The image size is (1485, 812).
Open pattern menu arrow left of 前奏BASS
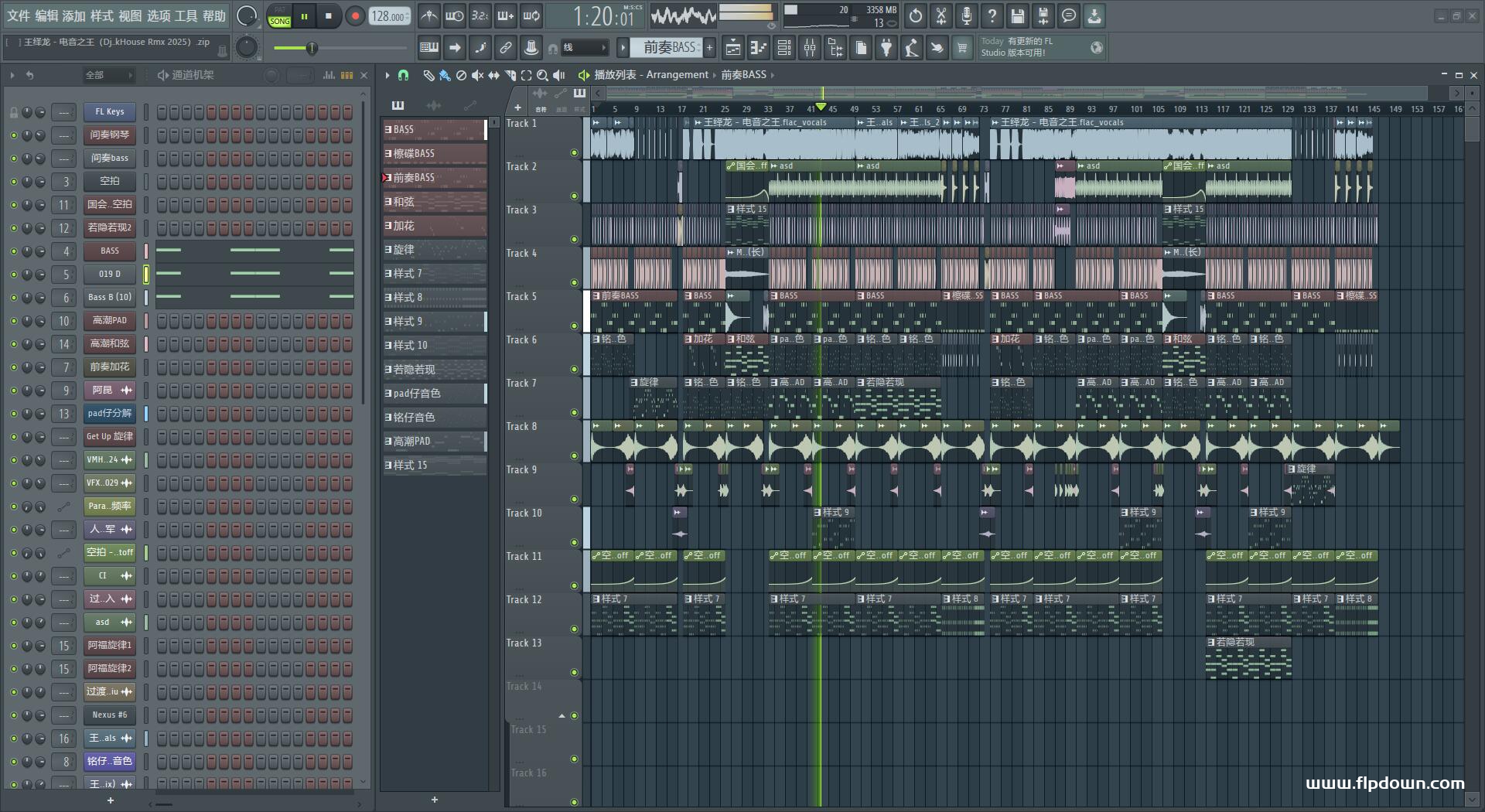(623, 48)
